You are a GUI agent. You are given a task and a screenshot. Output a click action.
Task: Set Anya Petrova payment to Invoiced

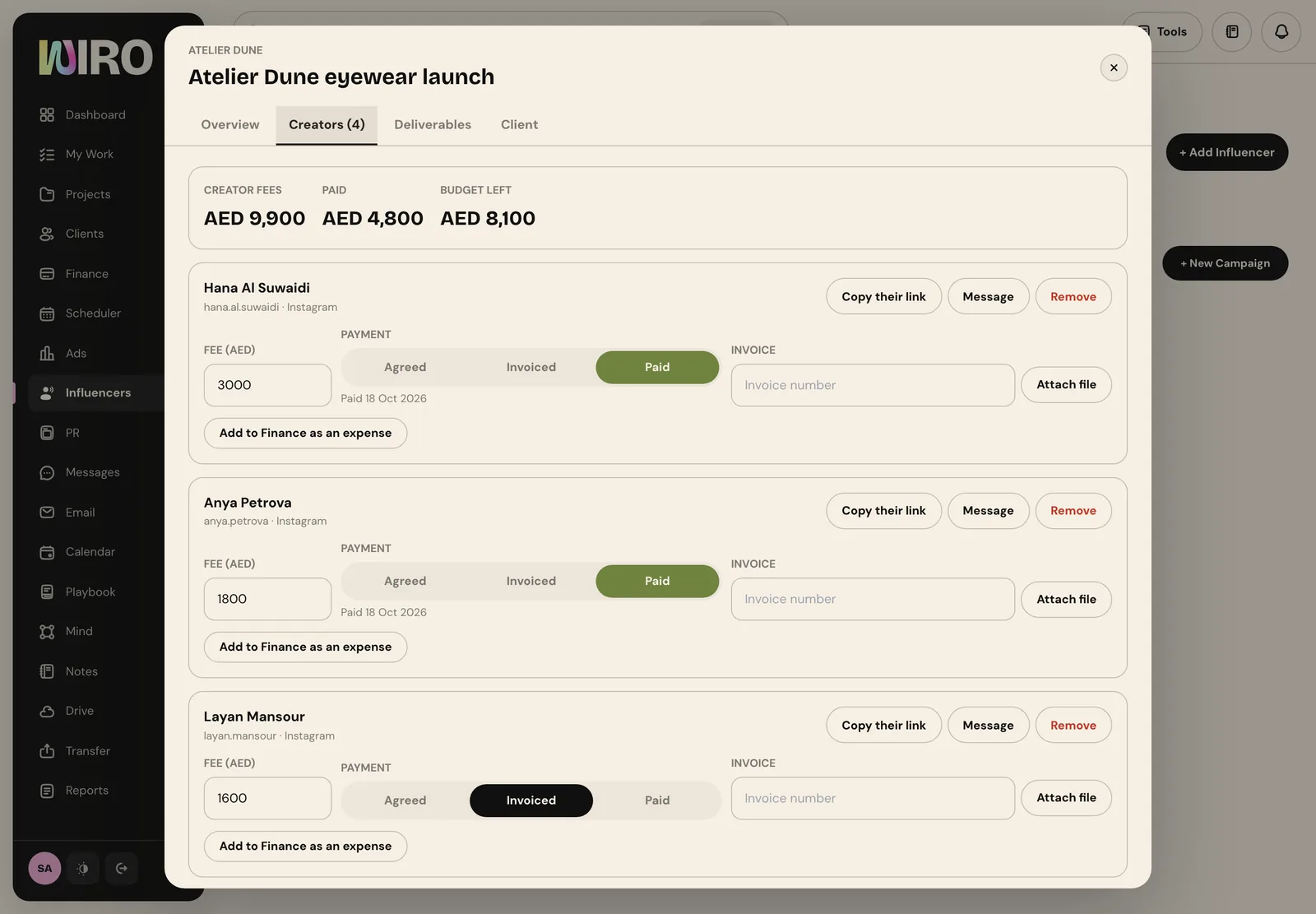click(x=531, y=581)
